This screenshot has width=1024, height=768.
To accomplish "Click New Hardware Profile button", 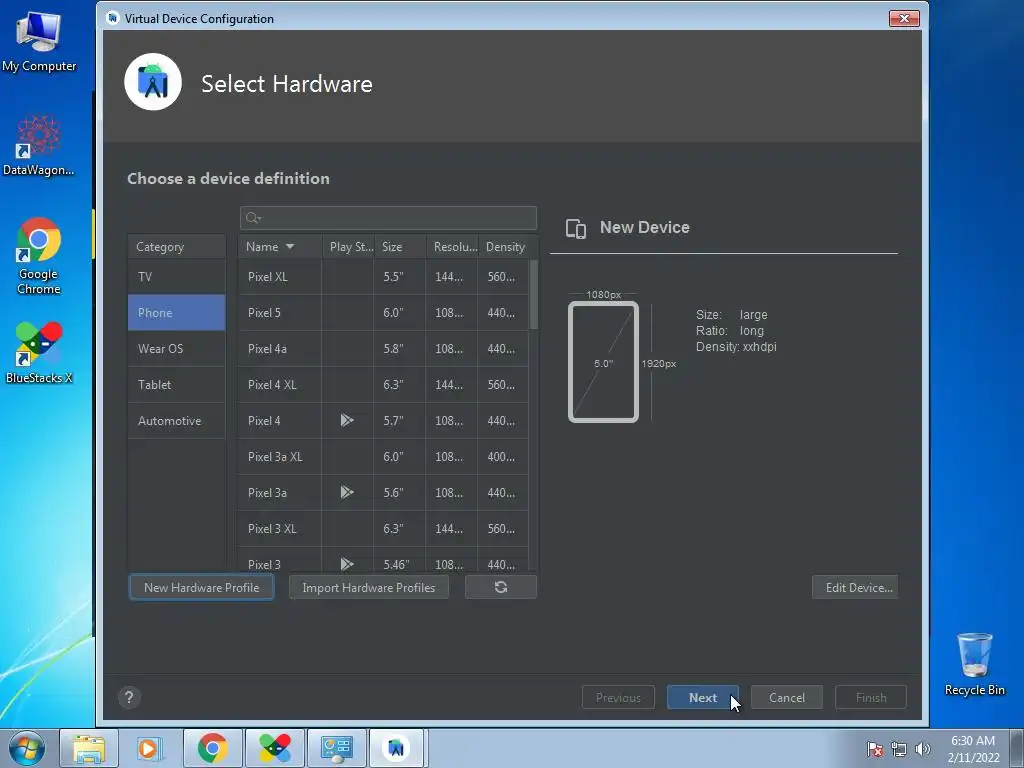I will pyautogui.click(x=201, y=587).
